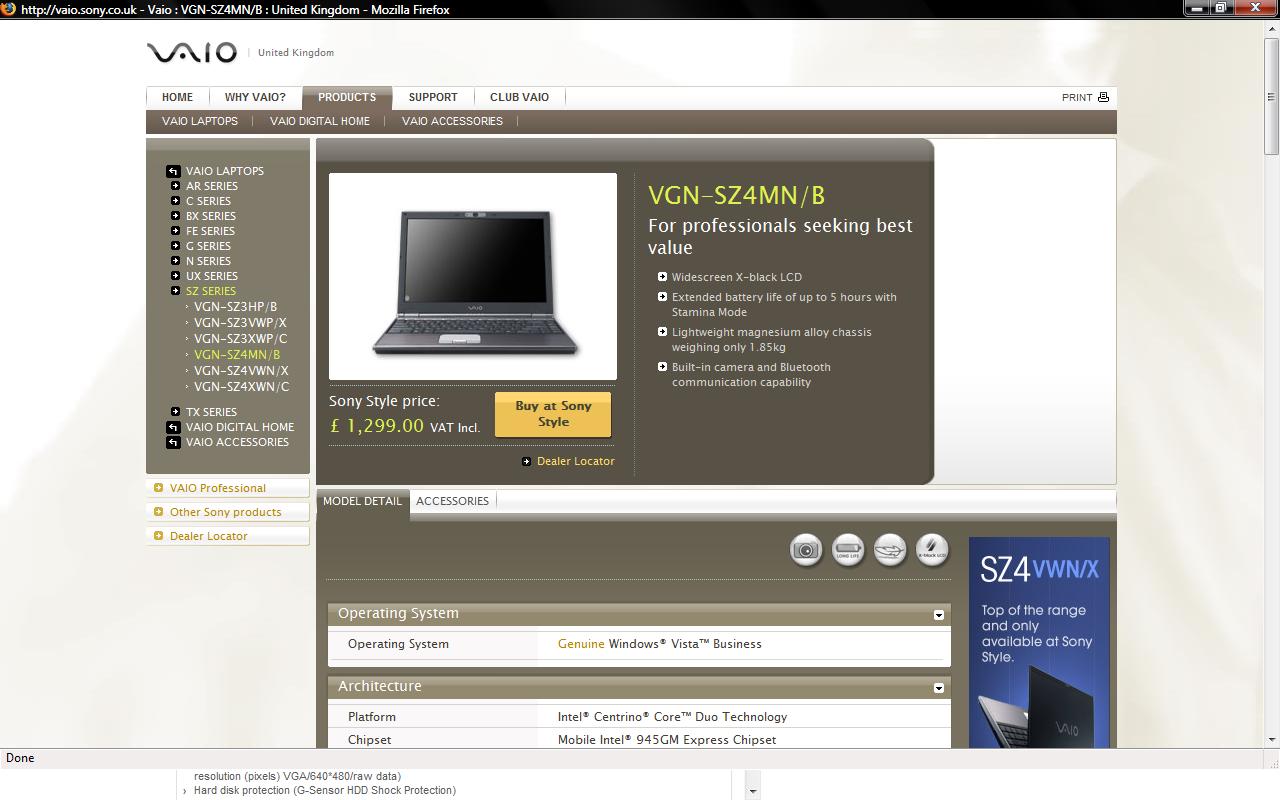1280x800 pixels.
Task: Select the VGN-SZ4VWN/X model
Action: pos(241,371)
